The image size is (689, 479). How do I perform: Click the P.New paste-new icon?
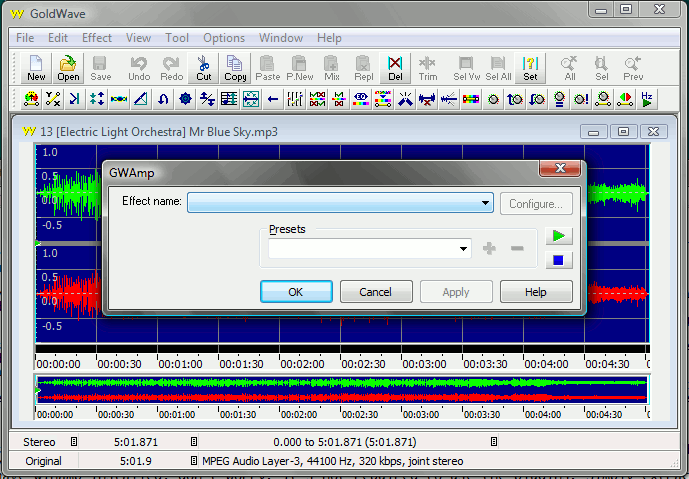point(299,68)
